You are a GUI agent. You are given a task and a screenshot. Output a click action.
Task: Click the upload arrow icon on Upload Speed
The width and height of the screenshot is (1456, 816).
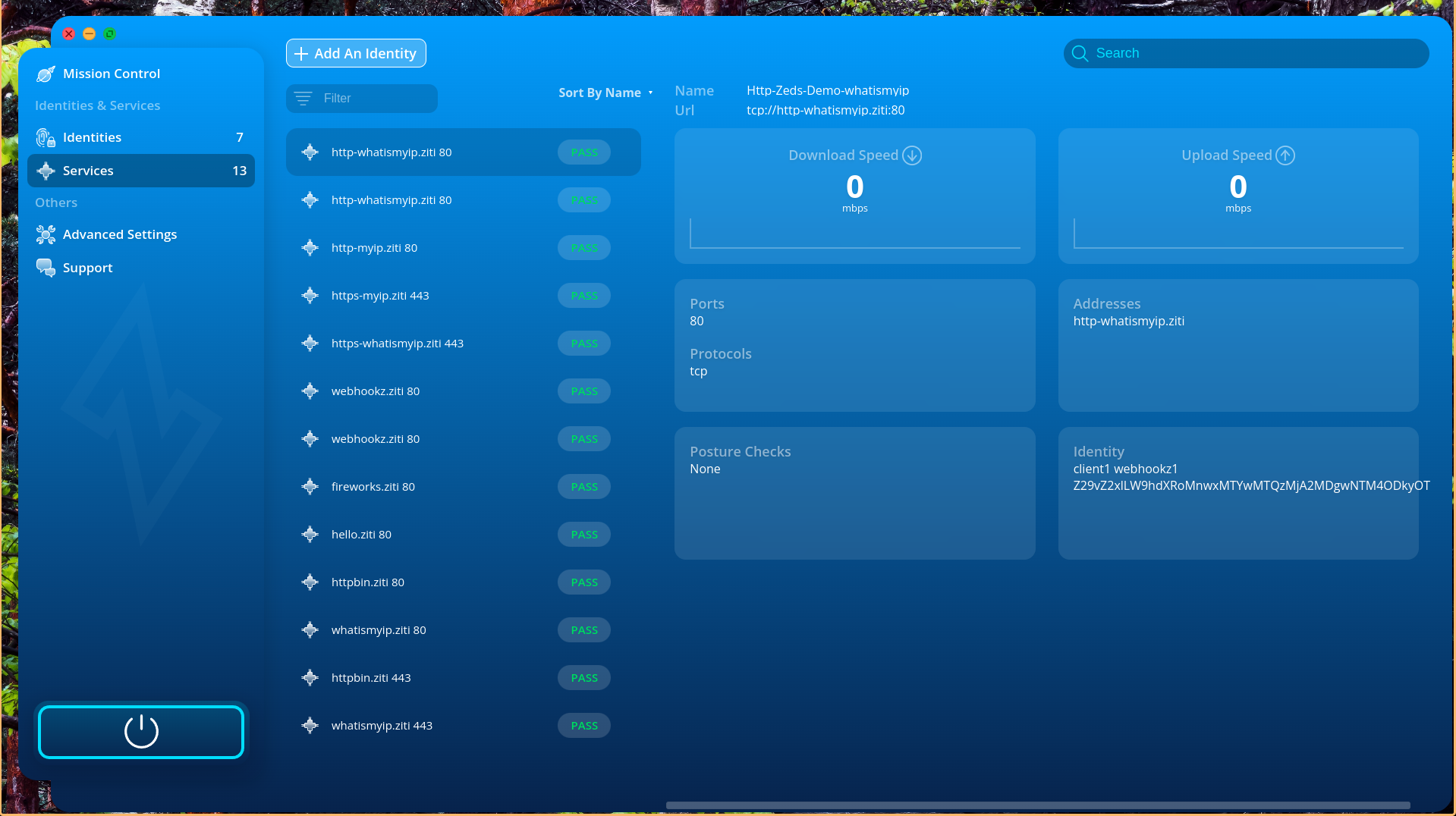[1285, 155]
